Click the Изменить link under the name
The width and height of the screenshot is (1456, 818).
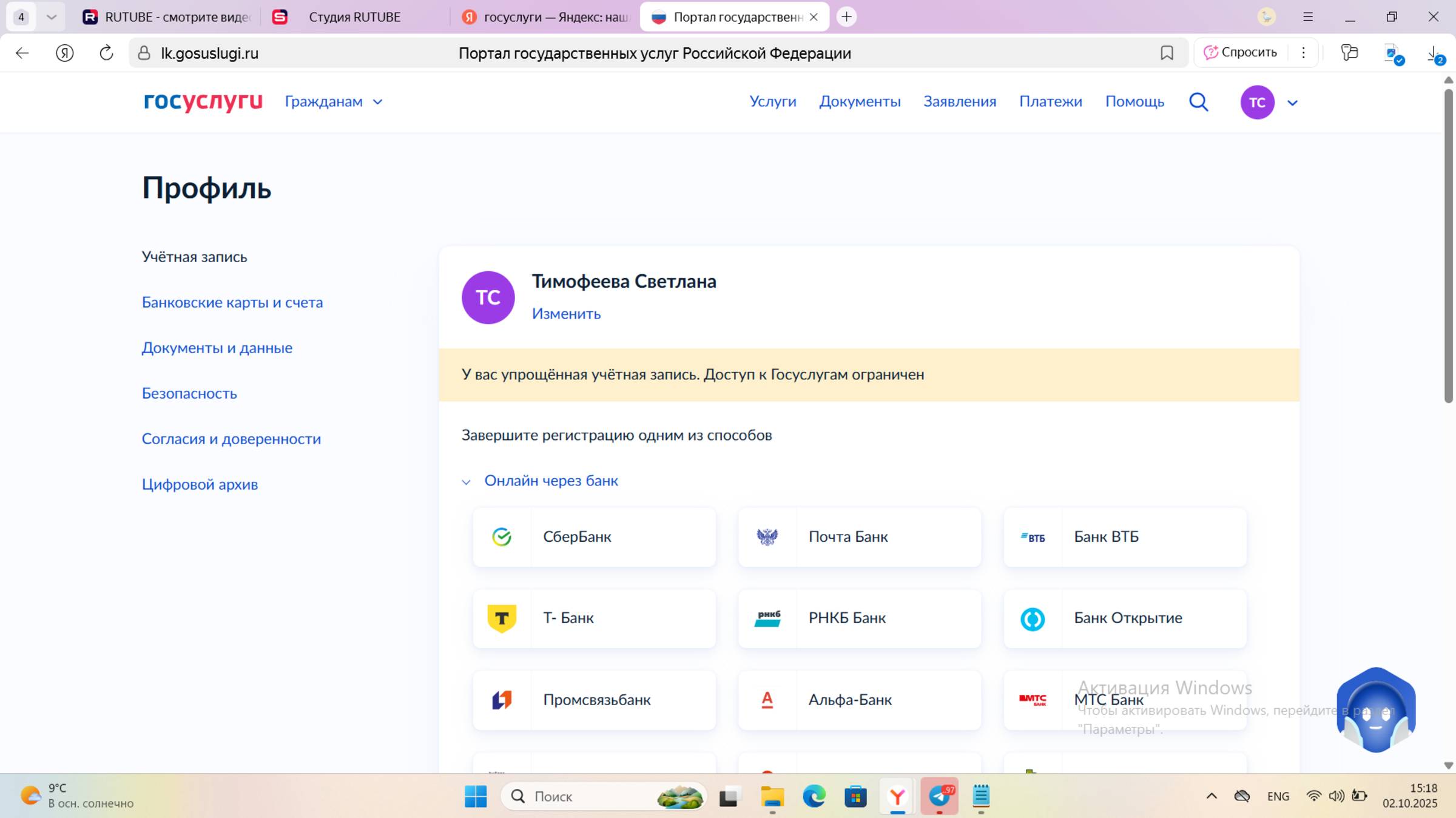pyautogui.click(x=566, y=314)
